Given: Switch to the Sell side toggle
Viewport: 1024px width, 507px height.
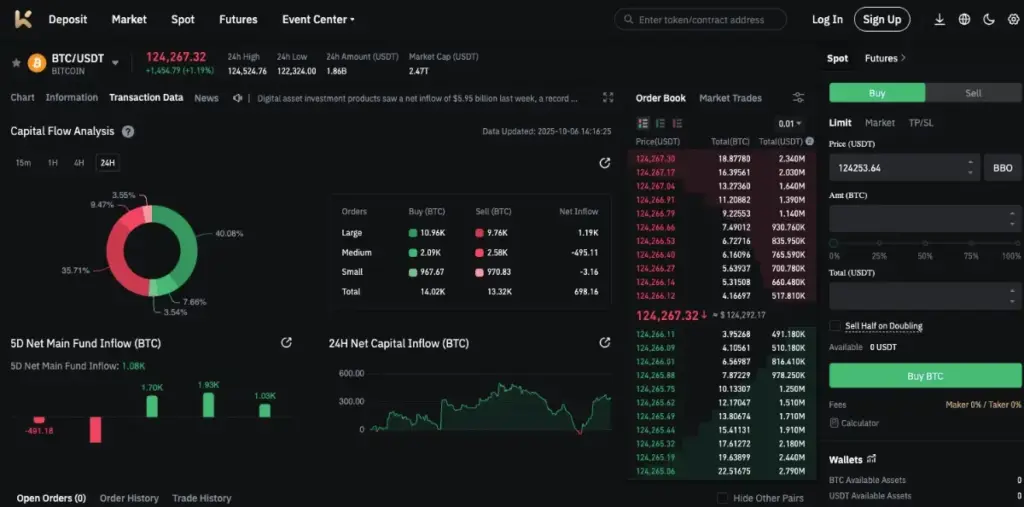Looking at the screenshot, I should pos(973,93).
